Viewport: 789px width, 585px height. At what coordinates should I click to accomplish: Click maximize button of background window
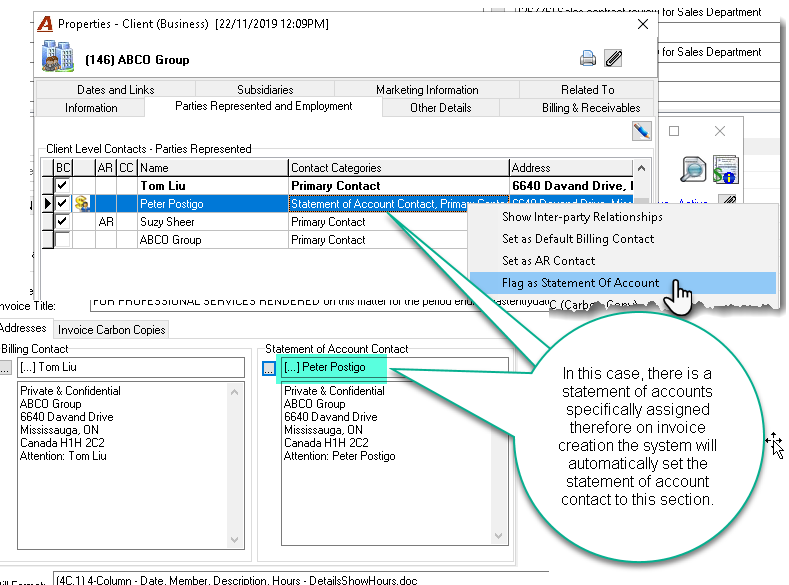coord(674,131)
